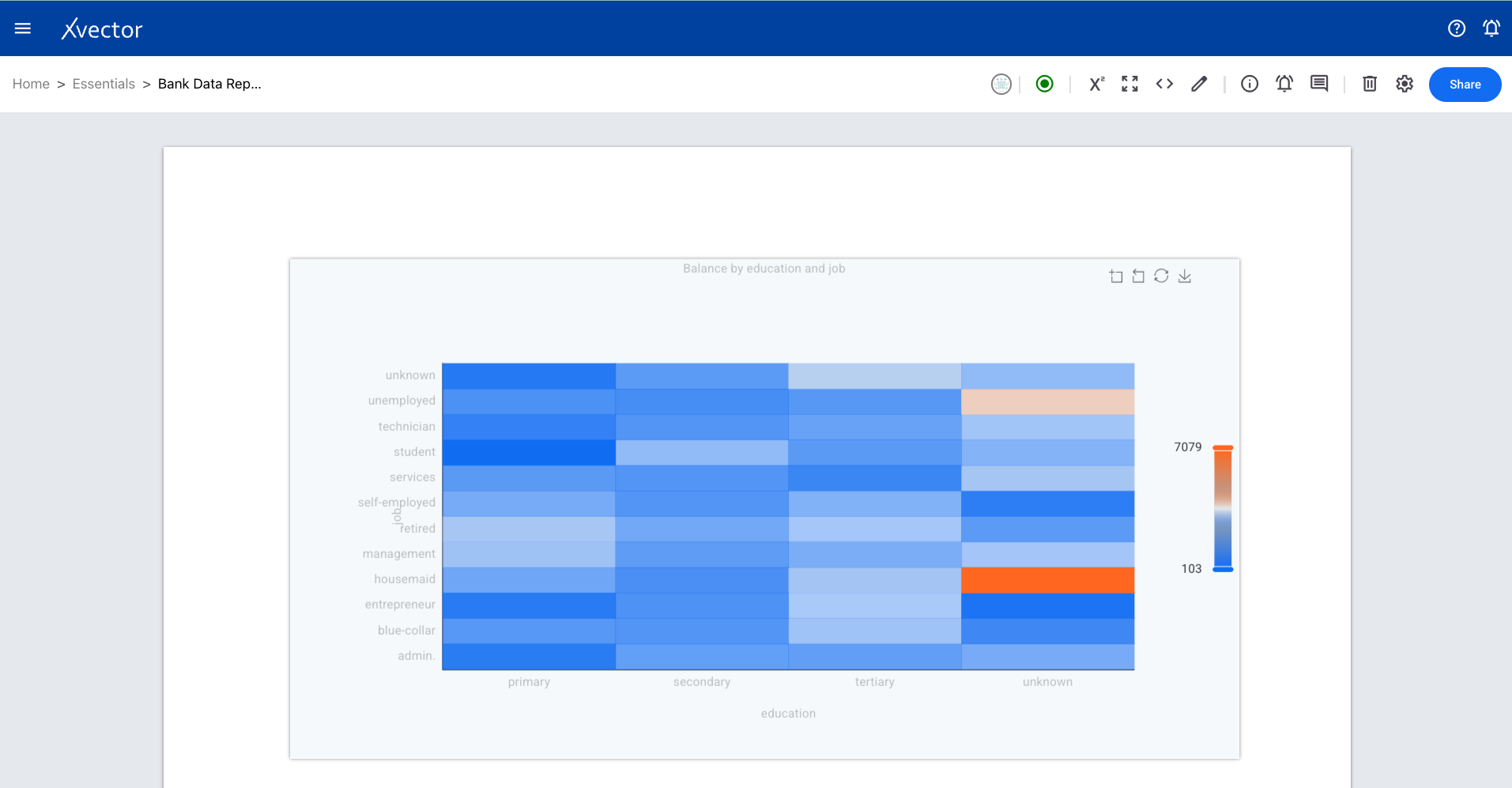Open notifications bell in top header

1491,28
